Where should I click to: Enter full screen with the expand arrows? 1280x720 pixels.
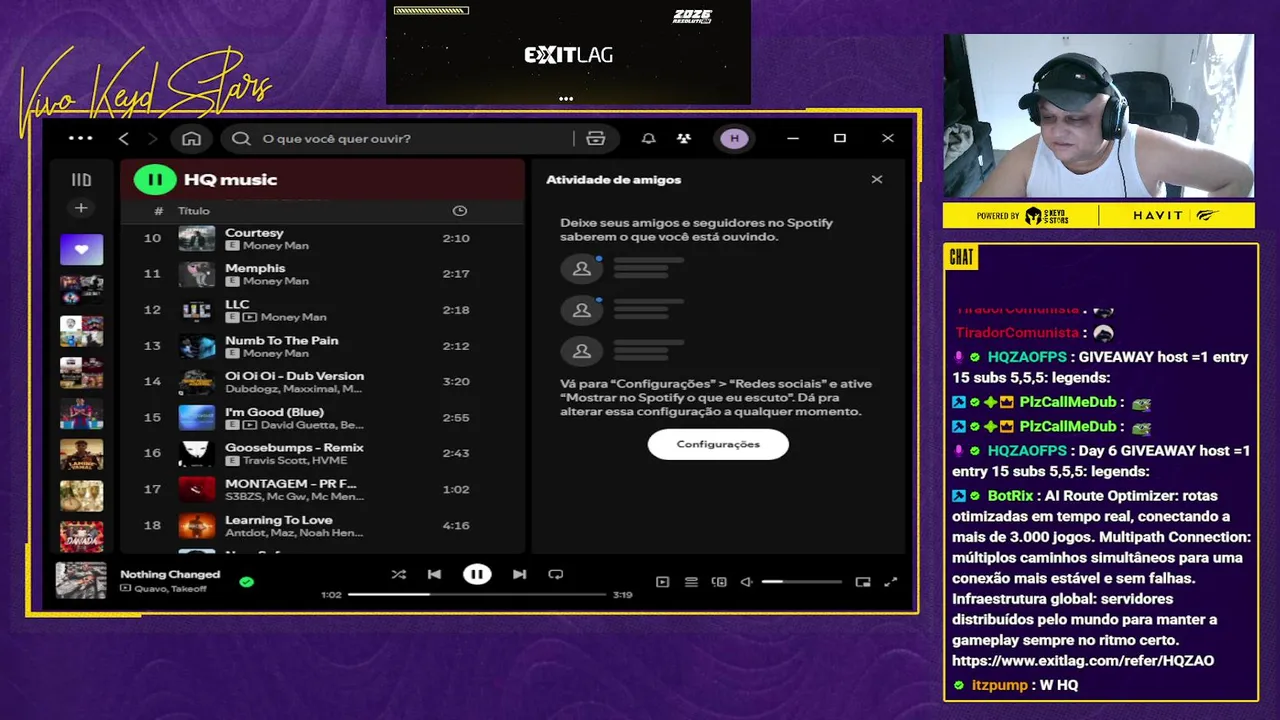coord(891,582)
